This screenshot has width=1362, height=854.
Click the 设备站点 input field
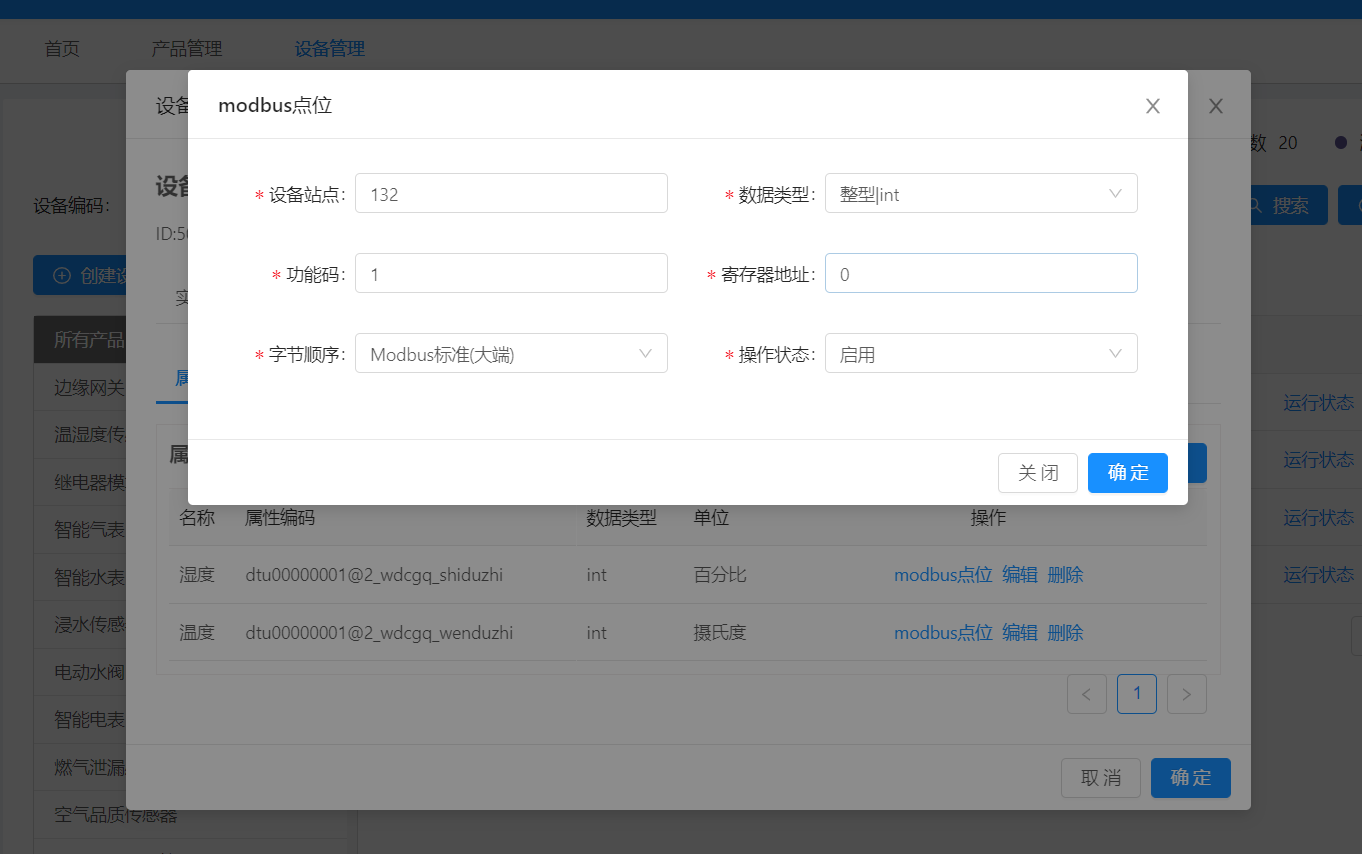coord(511,193)
